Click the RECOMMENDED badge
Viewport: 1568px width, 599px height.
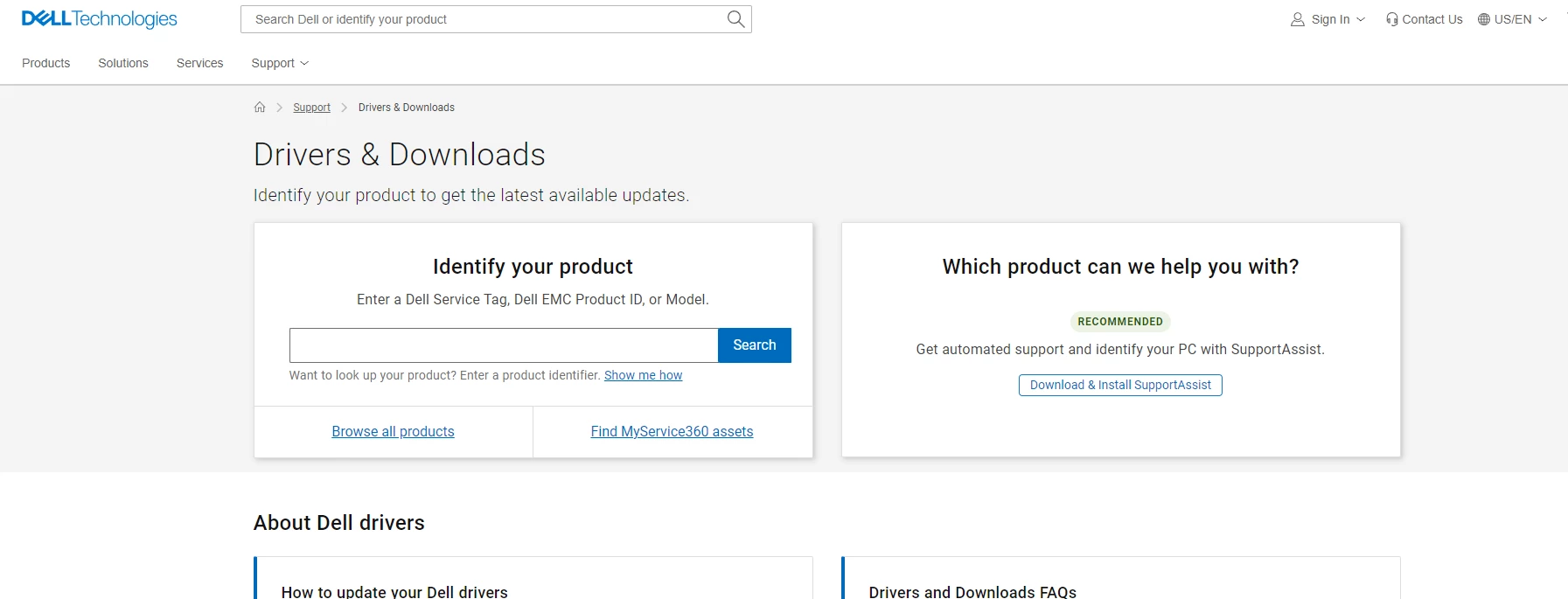(x=1120, y=322)
